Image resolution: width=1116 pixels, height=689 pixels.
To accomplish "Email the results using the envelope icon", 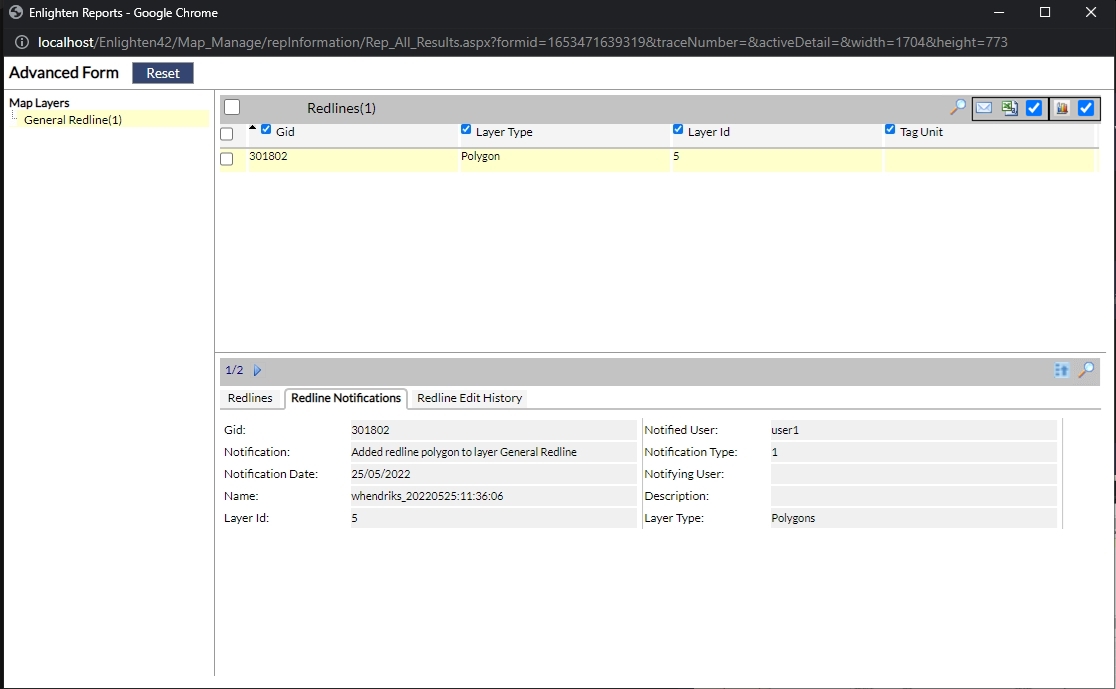I will click(x=984, y=108).
